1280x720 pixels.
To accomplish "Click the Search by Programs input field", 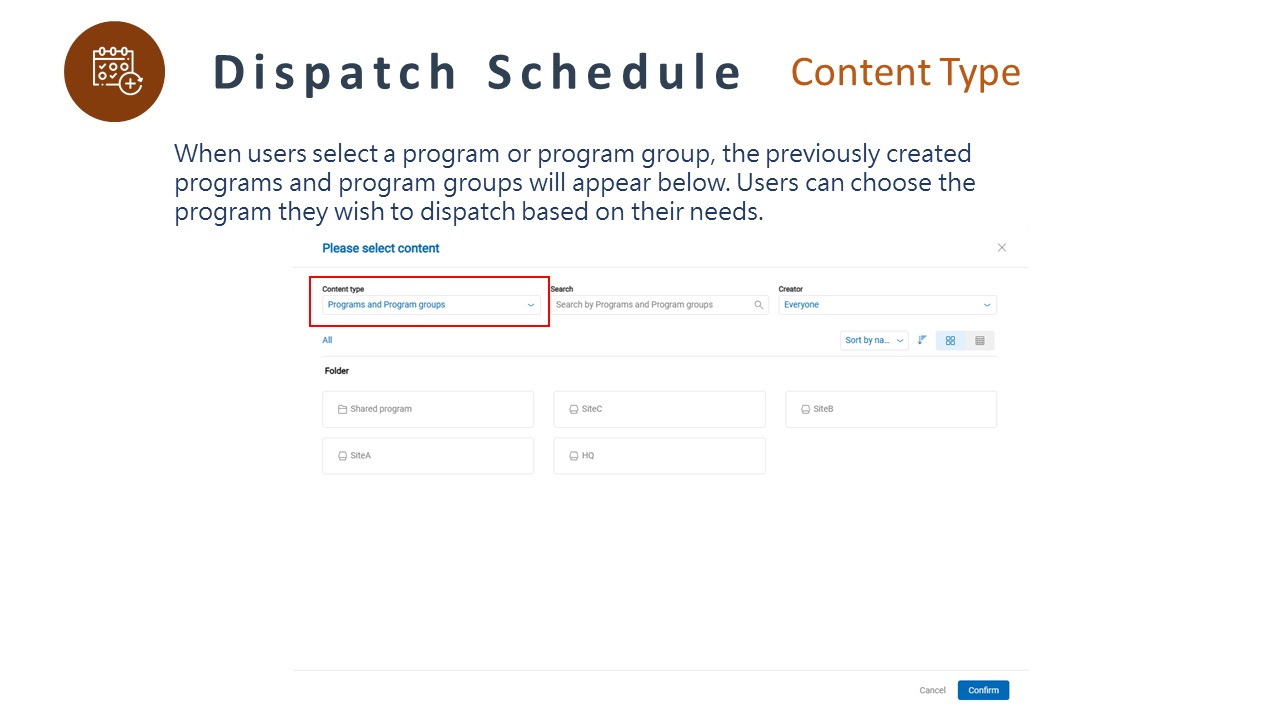I will tap(650, 305).
